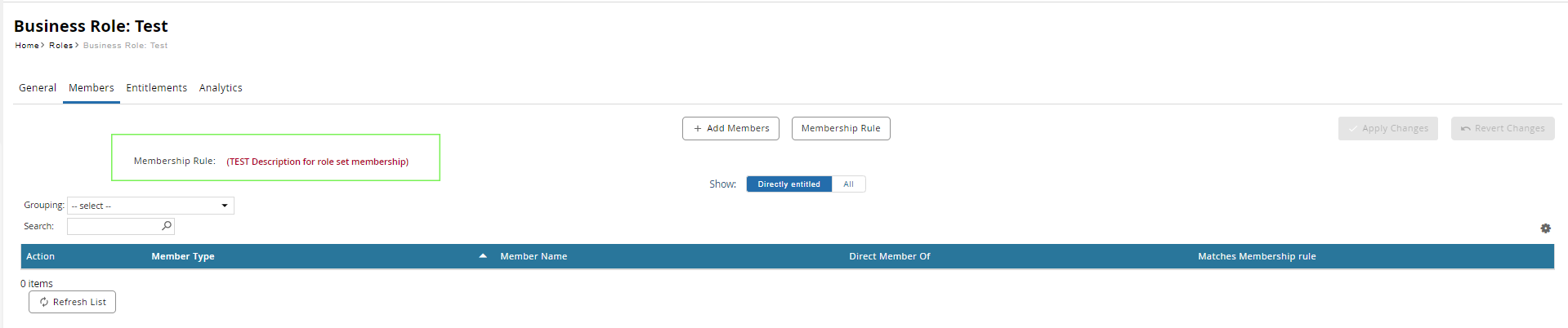Navigate to the Roles breadcrumb link
1568x328 pixels.
coord(60,46)
